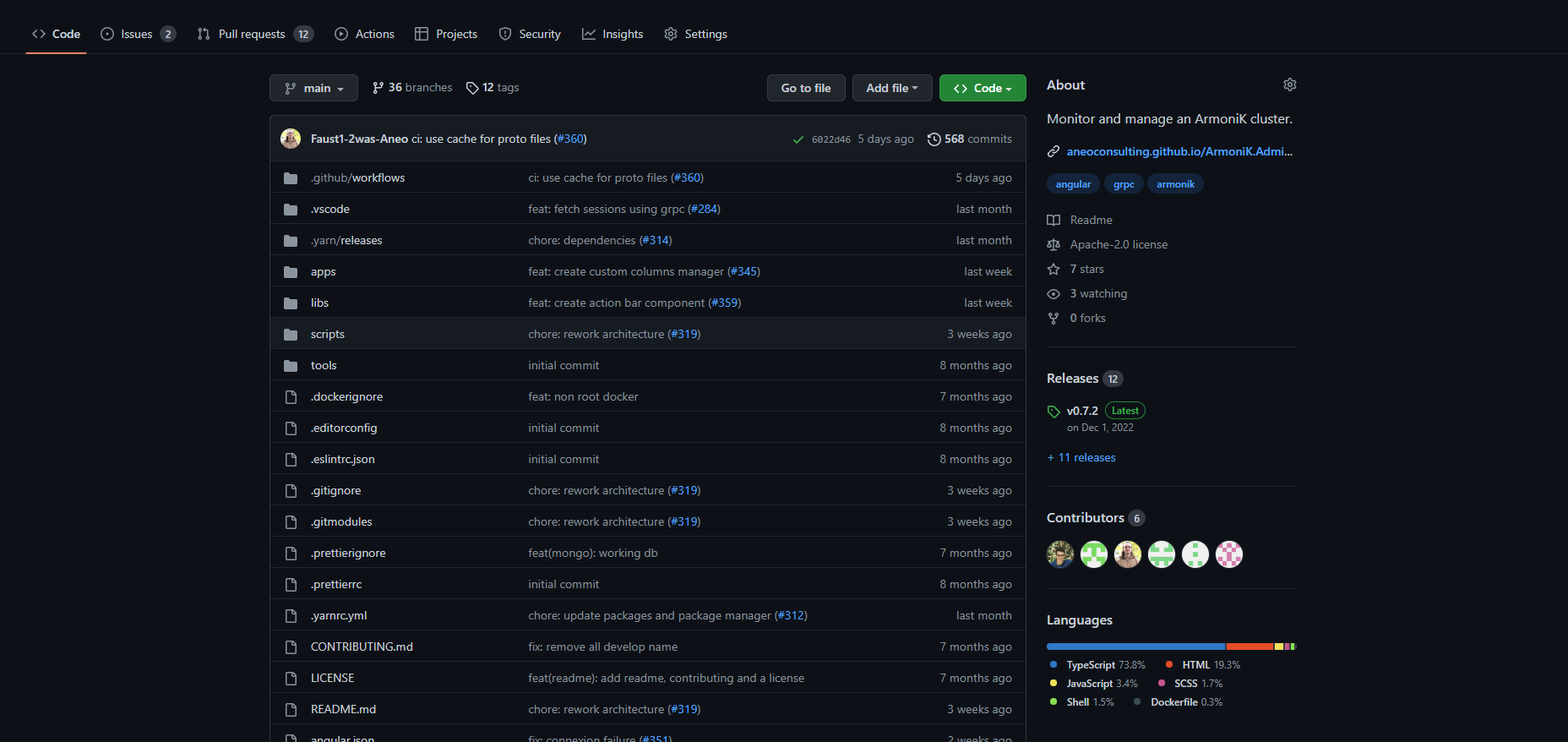1568x742 pixels.
Task: Open the main branch selector dropdown
Action: coord(313,88)
